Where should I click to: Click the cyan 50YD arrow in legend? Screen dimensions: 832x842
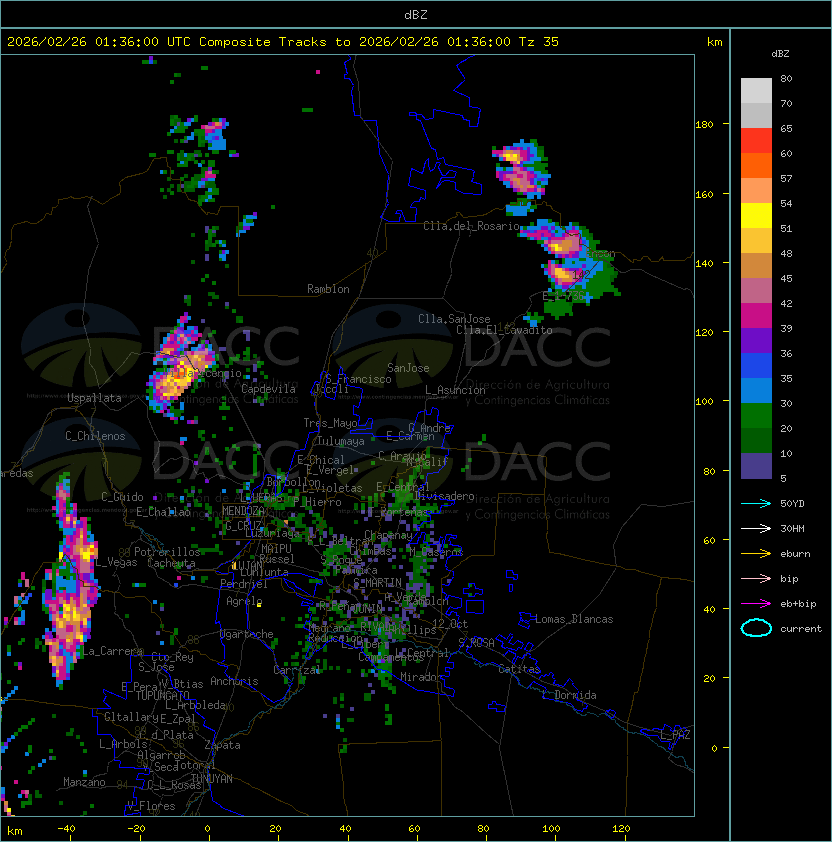coord(756,503)
